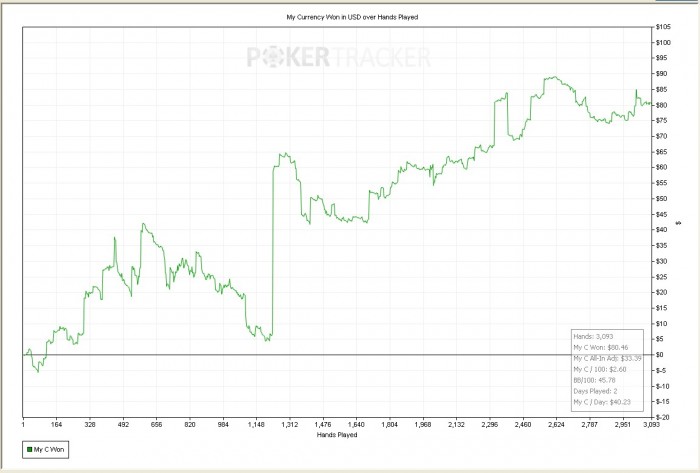Click the $60 y-axis label

pos(662,167)
